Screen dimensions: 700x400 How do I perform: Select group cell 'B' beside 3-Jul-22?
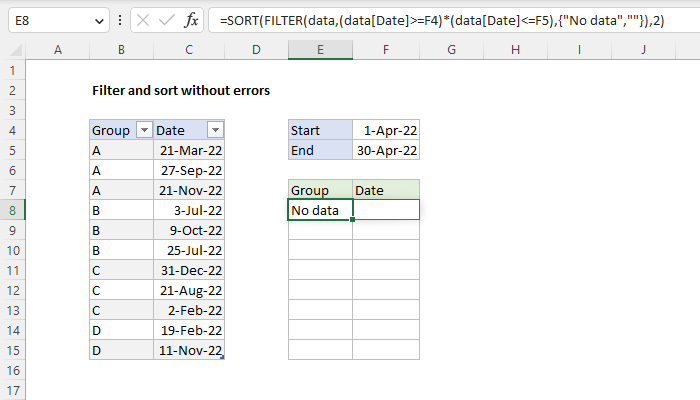pos(121,210)
